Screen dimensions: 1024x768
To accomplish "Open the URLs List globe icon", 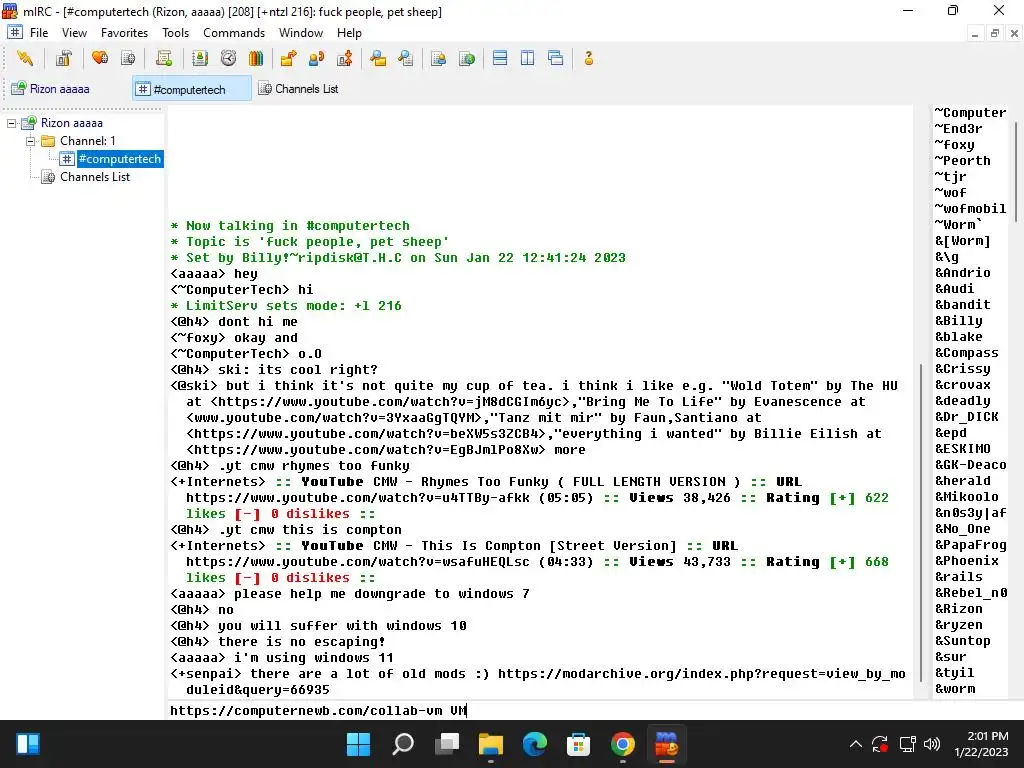I will [x=467, y=59].
